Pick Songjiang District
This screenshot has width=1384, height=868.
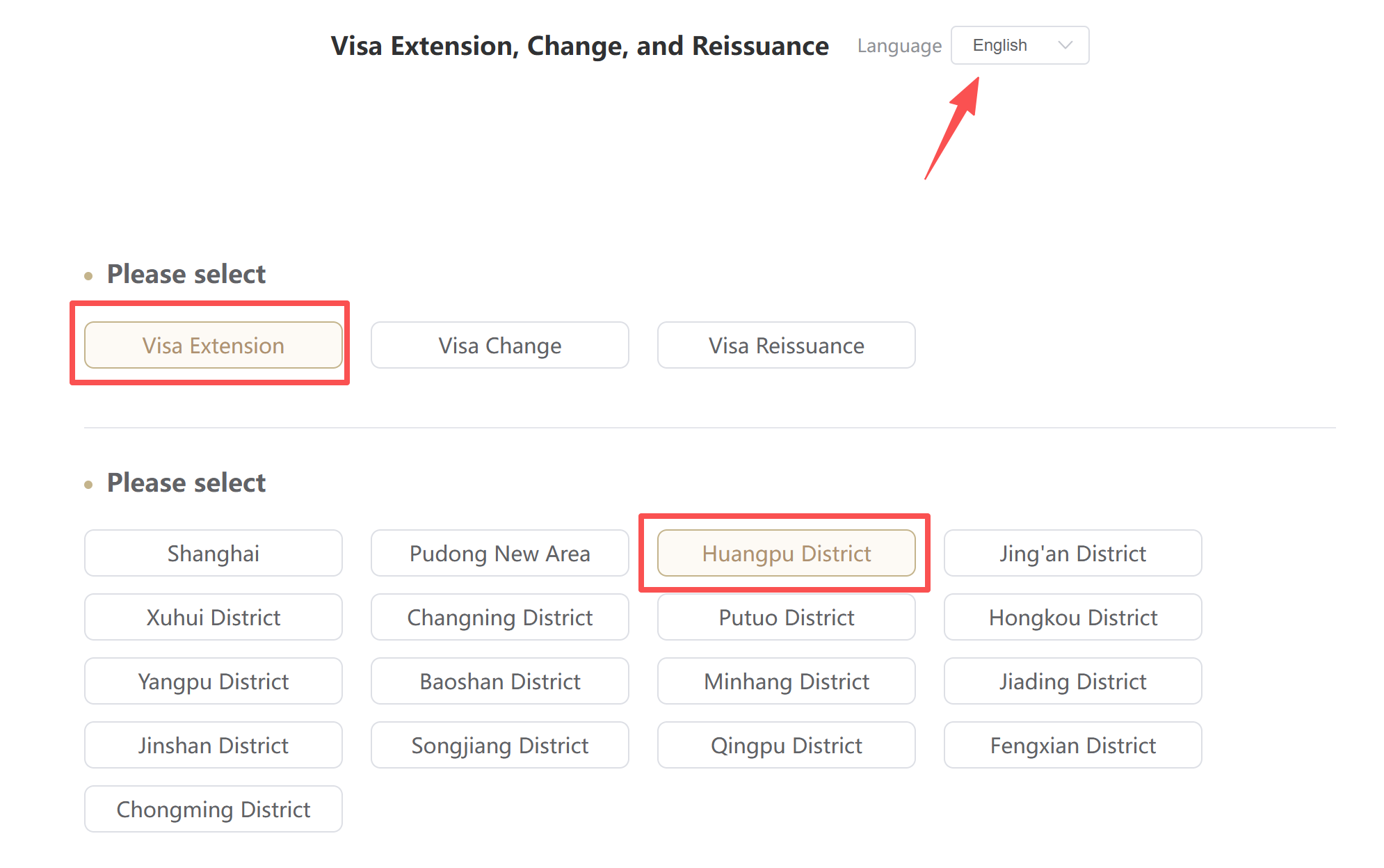(500, 745)
